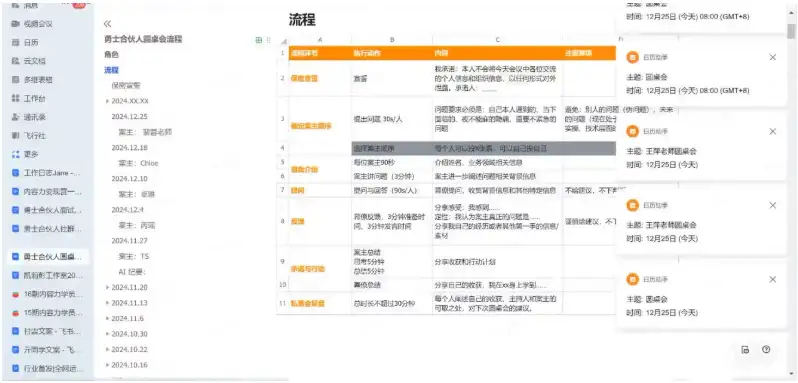Expand the 2024.XX.XX outline entry
Screen dimensions: 798x383
pyautogui.click(x=107, y=101)
